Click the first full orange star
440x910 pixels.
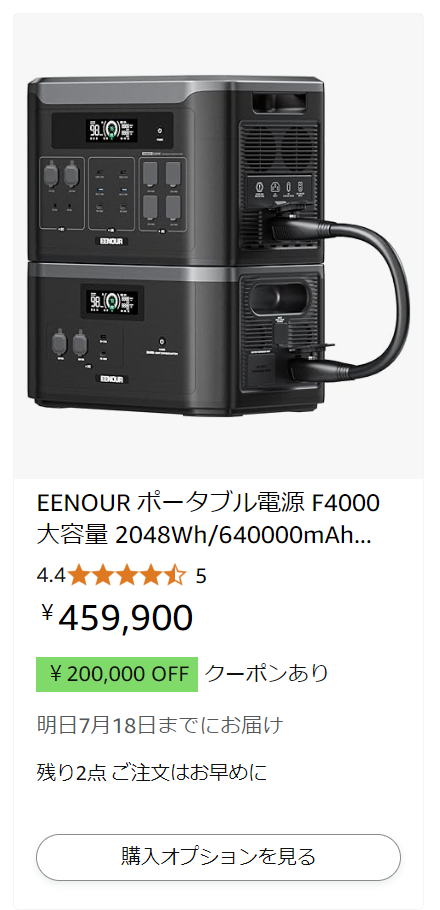[80, 576]
